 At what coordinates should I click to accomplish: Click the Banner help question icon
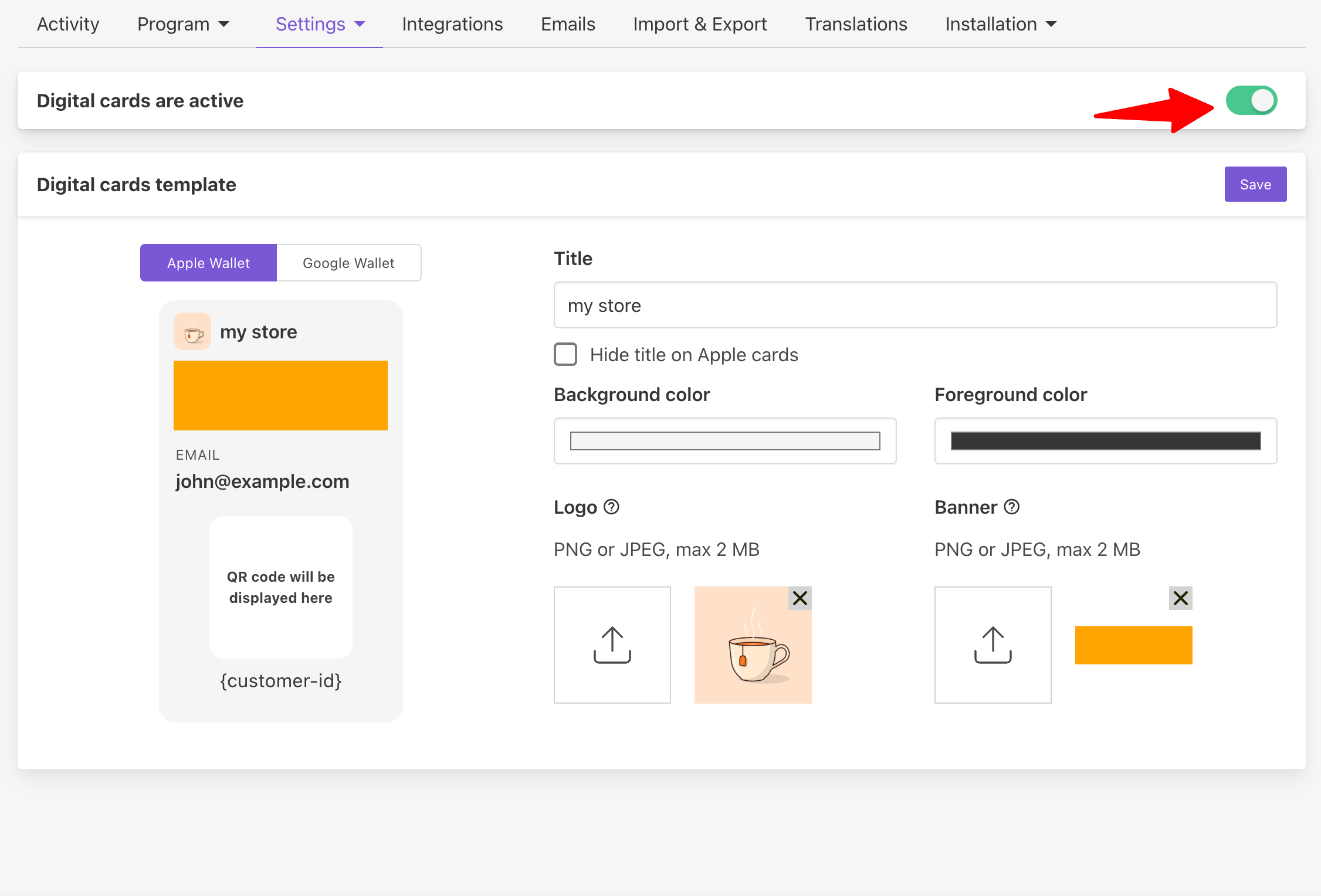tap(1012, 507)
